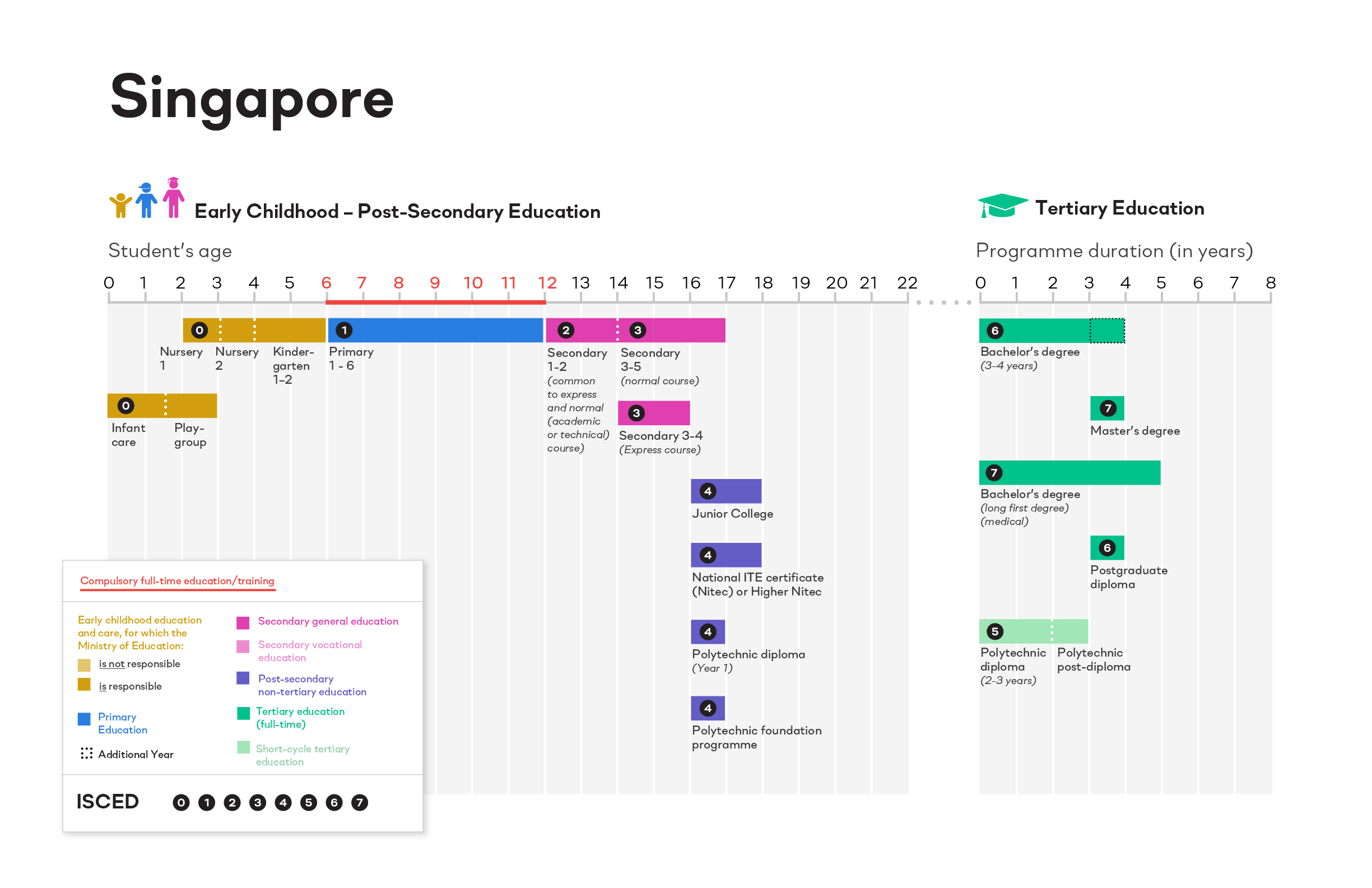Click the Infant care yellow bar segment
Screen dimensions: 1372x888
(136, 406)
